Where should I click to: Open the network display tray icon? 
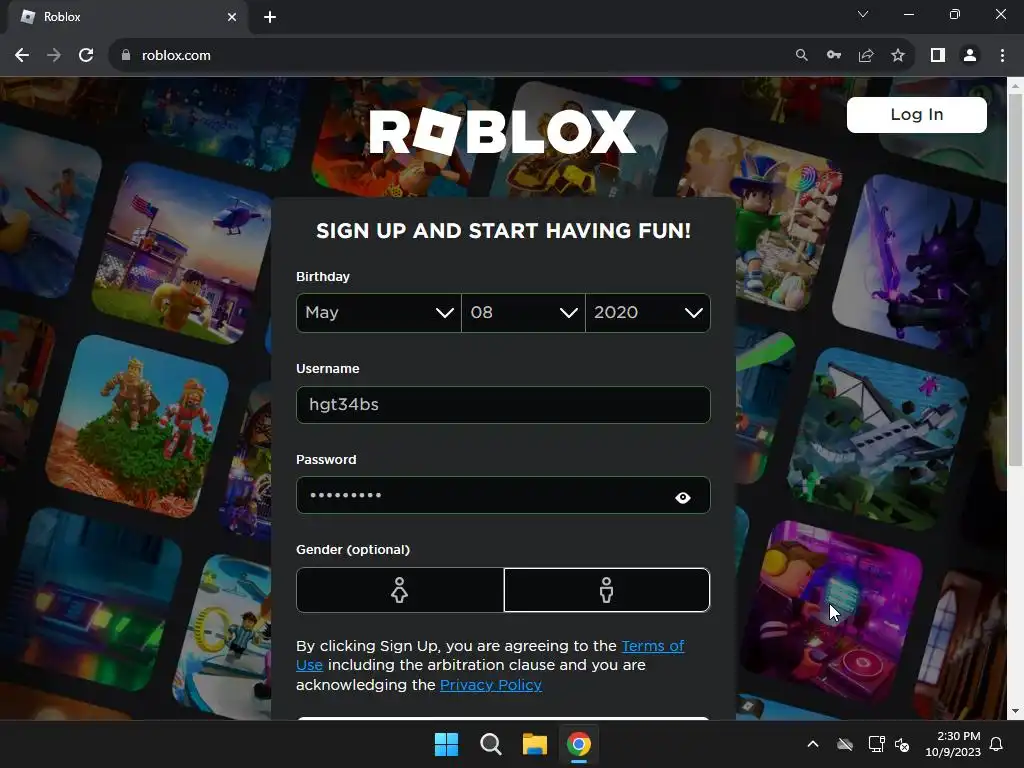(x=876, y=744)
